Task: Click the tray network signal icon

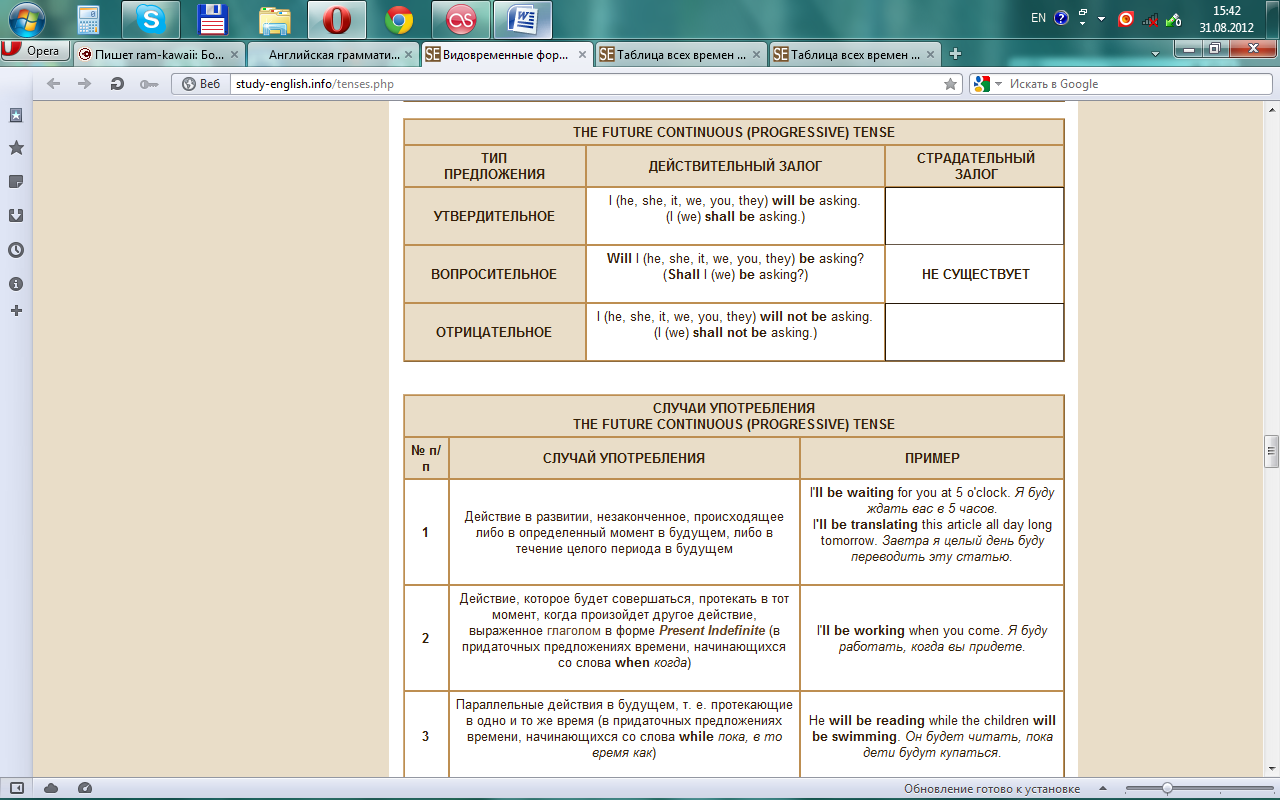Action: (1150, 19)
